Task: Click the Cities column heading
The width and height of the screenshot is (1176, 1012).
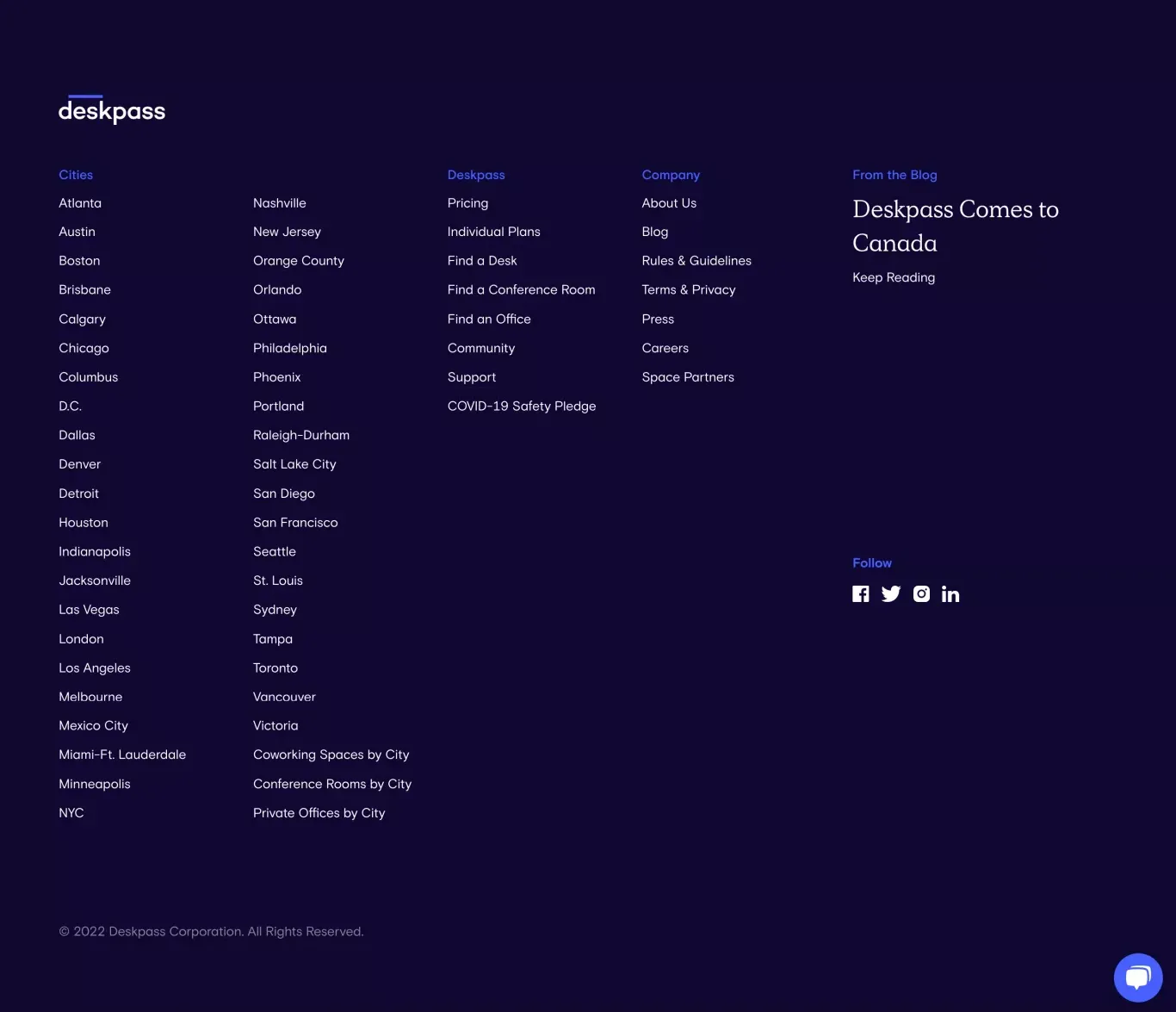Action: [76, 175]
